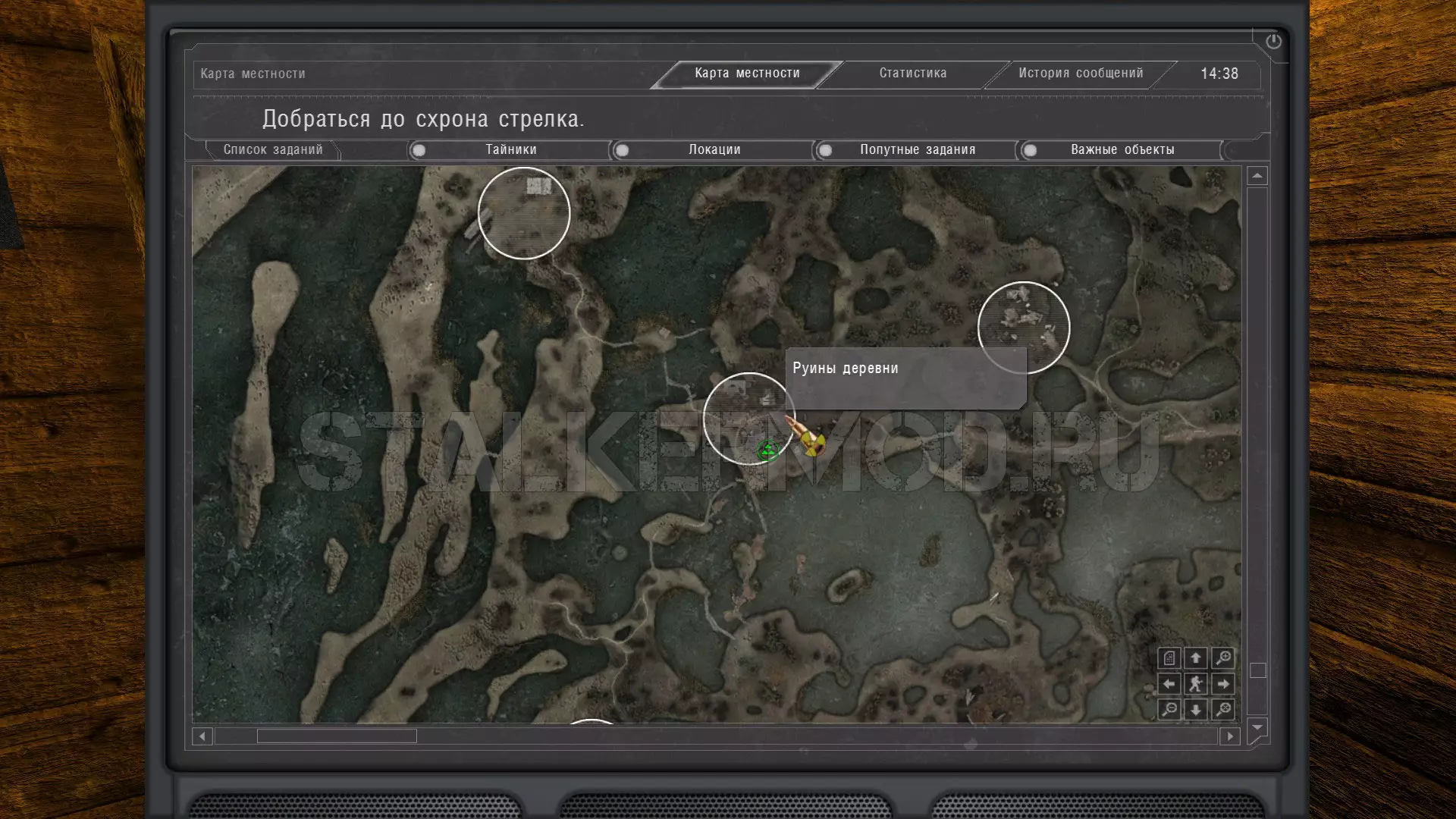This screenshot has height=819, width=1456.
Task: Click the vertical scrollbar up arrow
Action: [x=1257, y=176]
